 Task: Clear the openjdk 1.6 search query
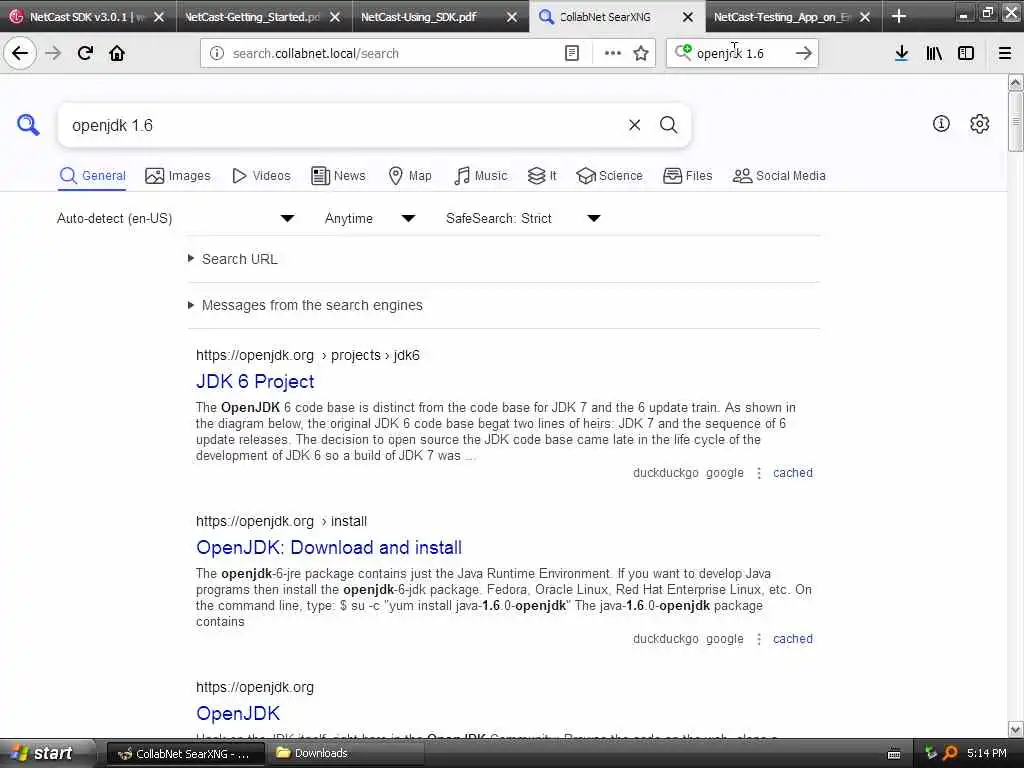(x=634, y=125)
